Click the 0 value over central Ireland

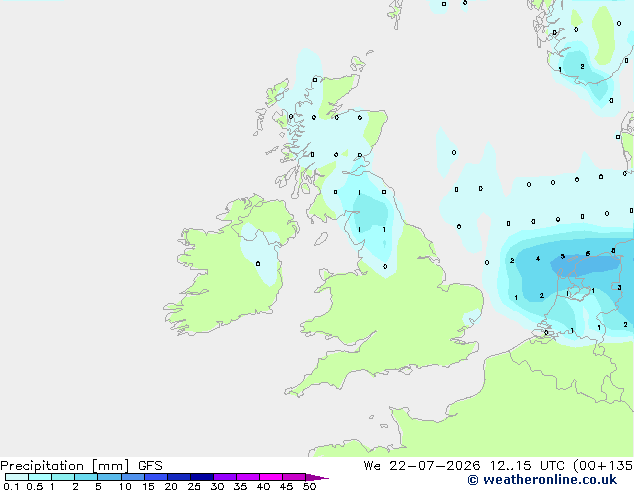click(258, 264)
